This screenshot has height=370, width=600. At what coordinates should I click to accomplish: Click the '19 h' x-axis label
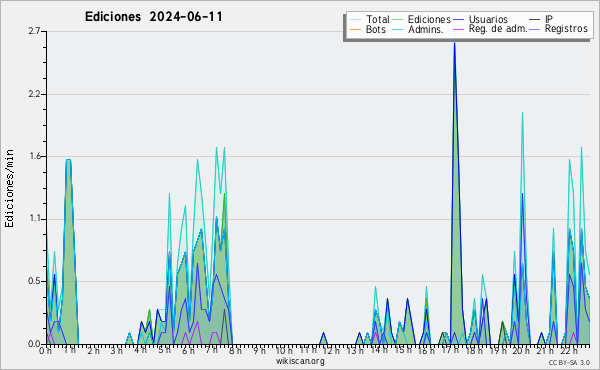click(x=497, y=351)
